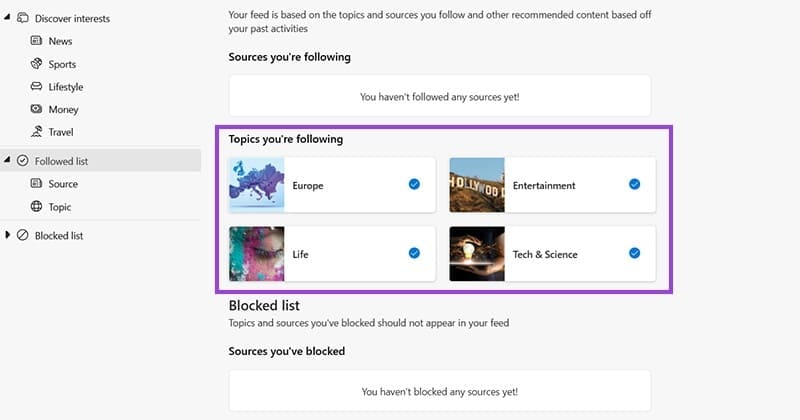Viewport: 800px width, 420px height.
Task: Collapse the Discover interests tree arrow
Action: [x=8, y=18]
